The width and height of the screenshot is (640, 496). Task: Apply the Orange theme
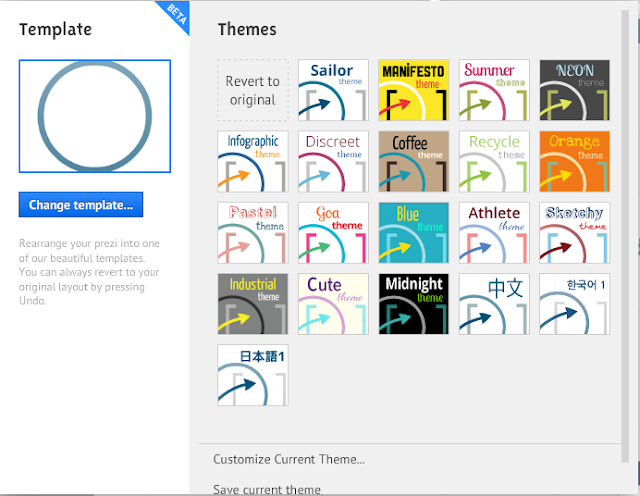tap(574, 161)
